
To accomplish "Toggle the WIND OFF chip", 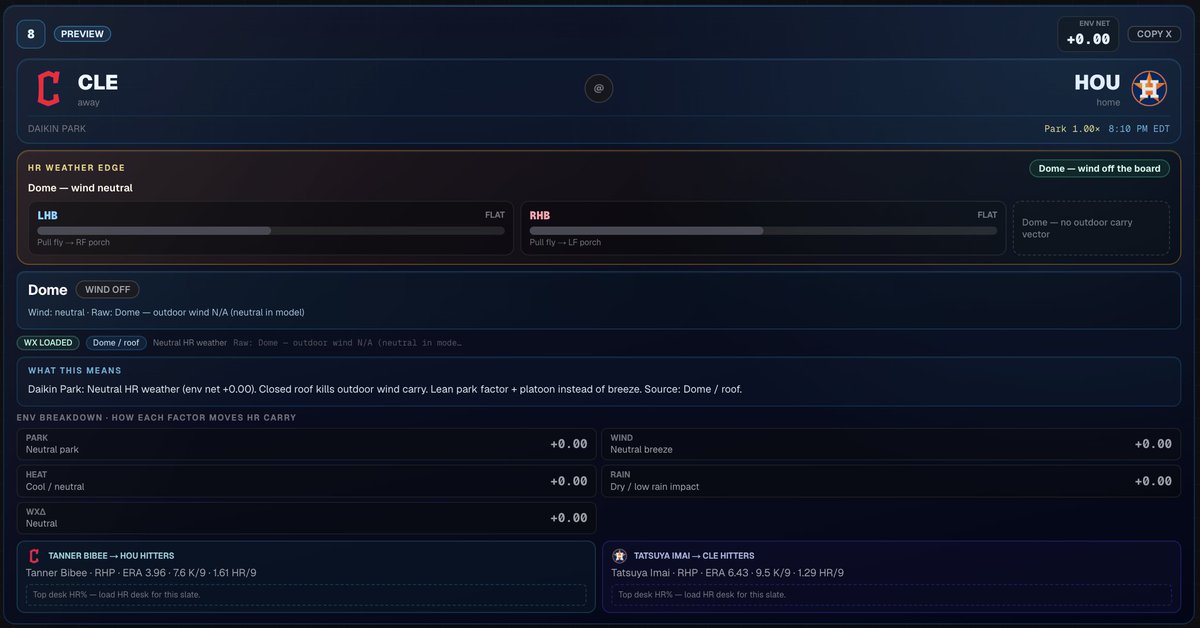I will (x=107, y=290).
